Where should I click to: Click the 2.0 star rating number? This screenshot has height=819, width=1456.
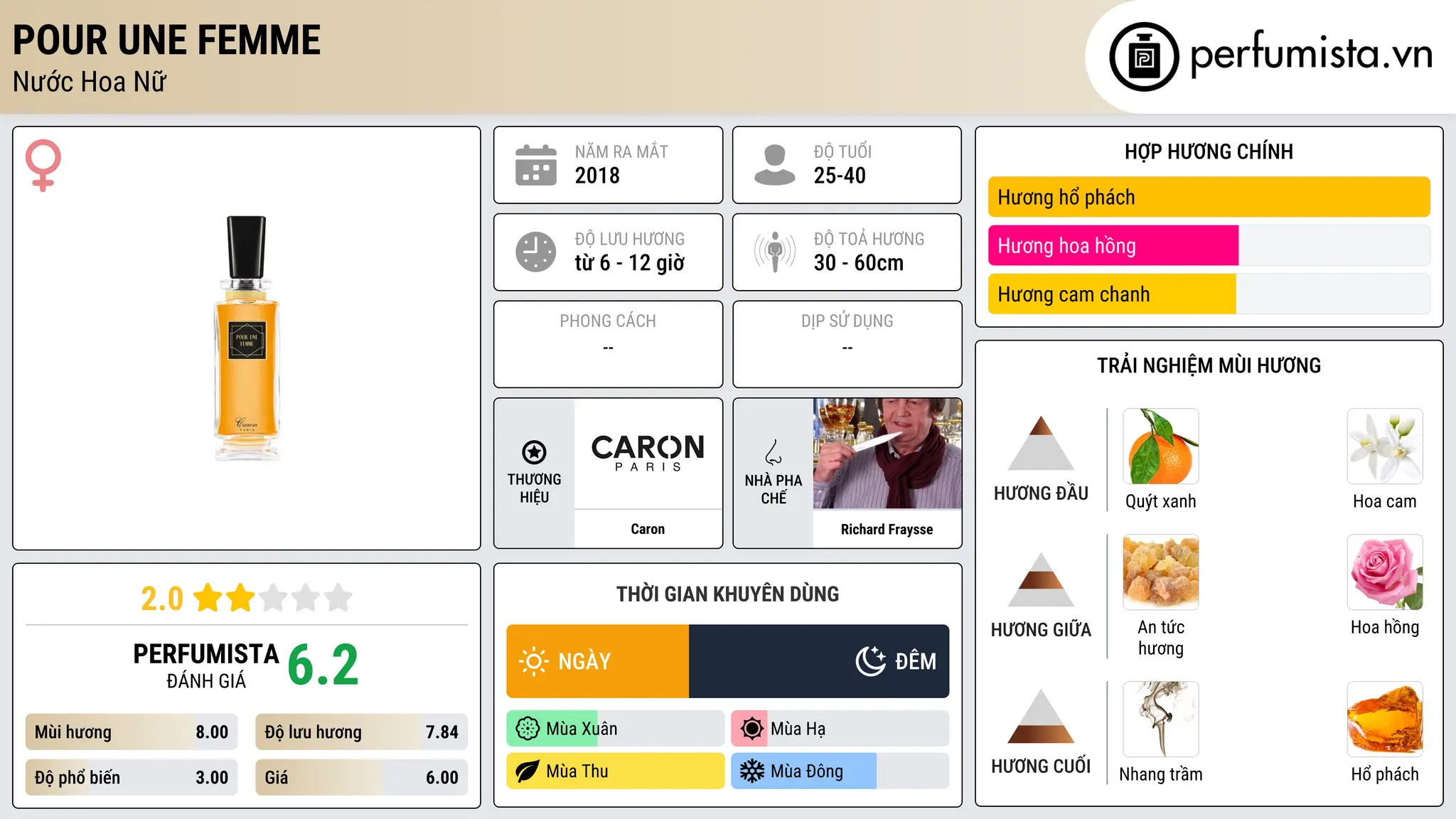[162, 599]
